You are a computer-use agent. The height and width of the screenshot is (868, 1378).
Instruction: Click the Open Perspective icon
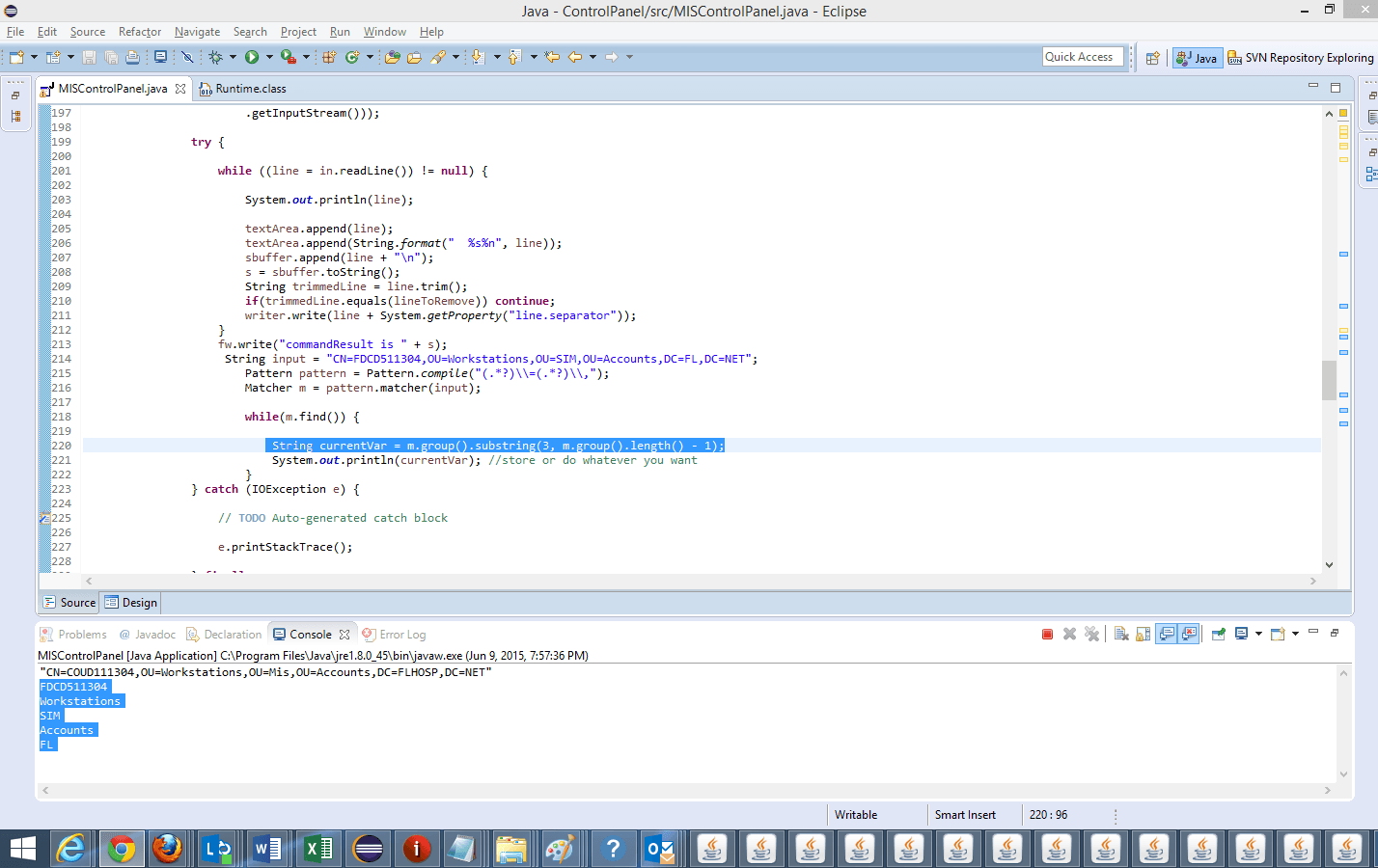tap(1152, 58)
